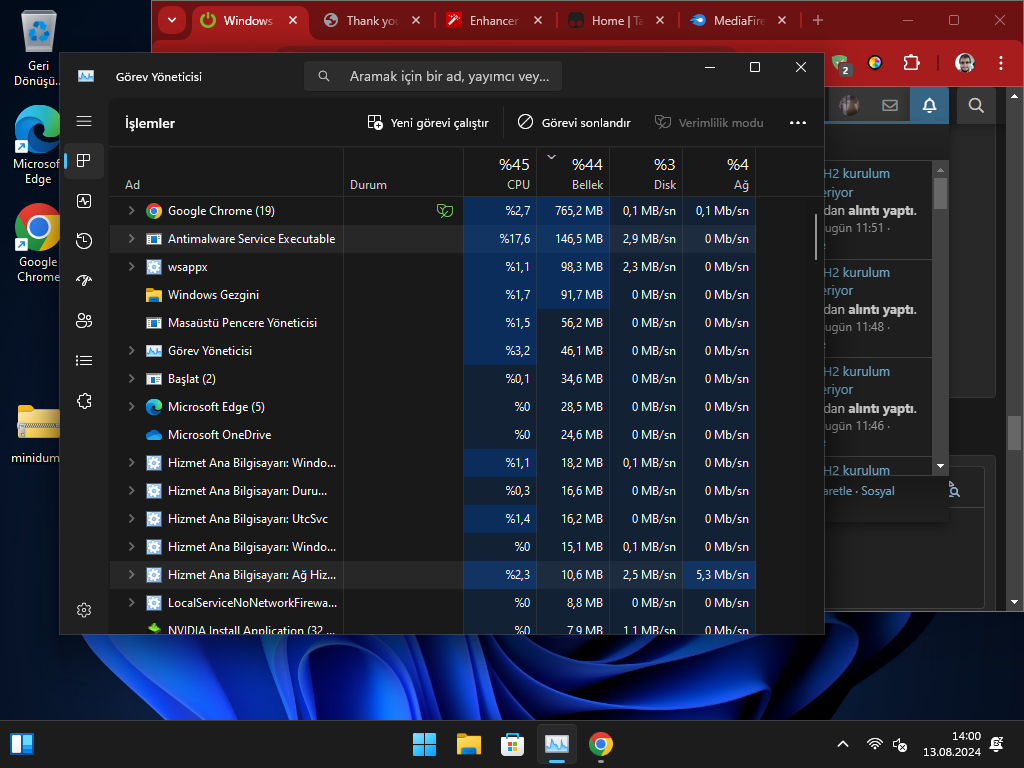Open Chrome tab search dropdown arrow

172,20
